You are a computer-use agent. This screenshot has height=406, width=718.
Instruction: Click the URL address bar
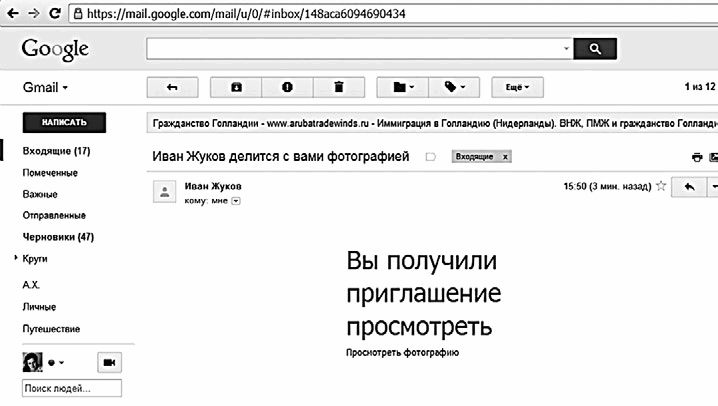pyautogui.click(x=394, y=14)
